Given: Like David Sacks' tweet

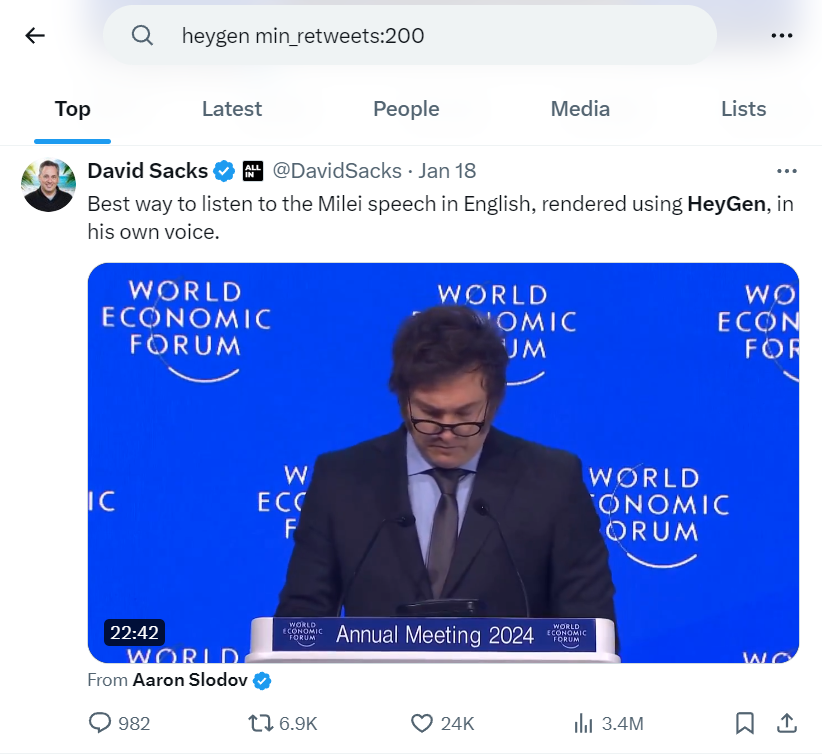Looking at the screenshot, I should click(421, 723).
